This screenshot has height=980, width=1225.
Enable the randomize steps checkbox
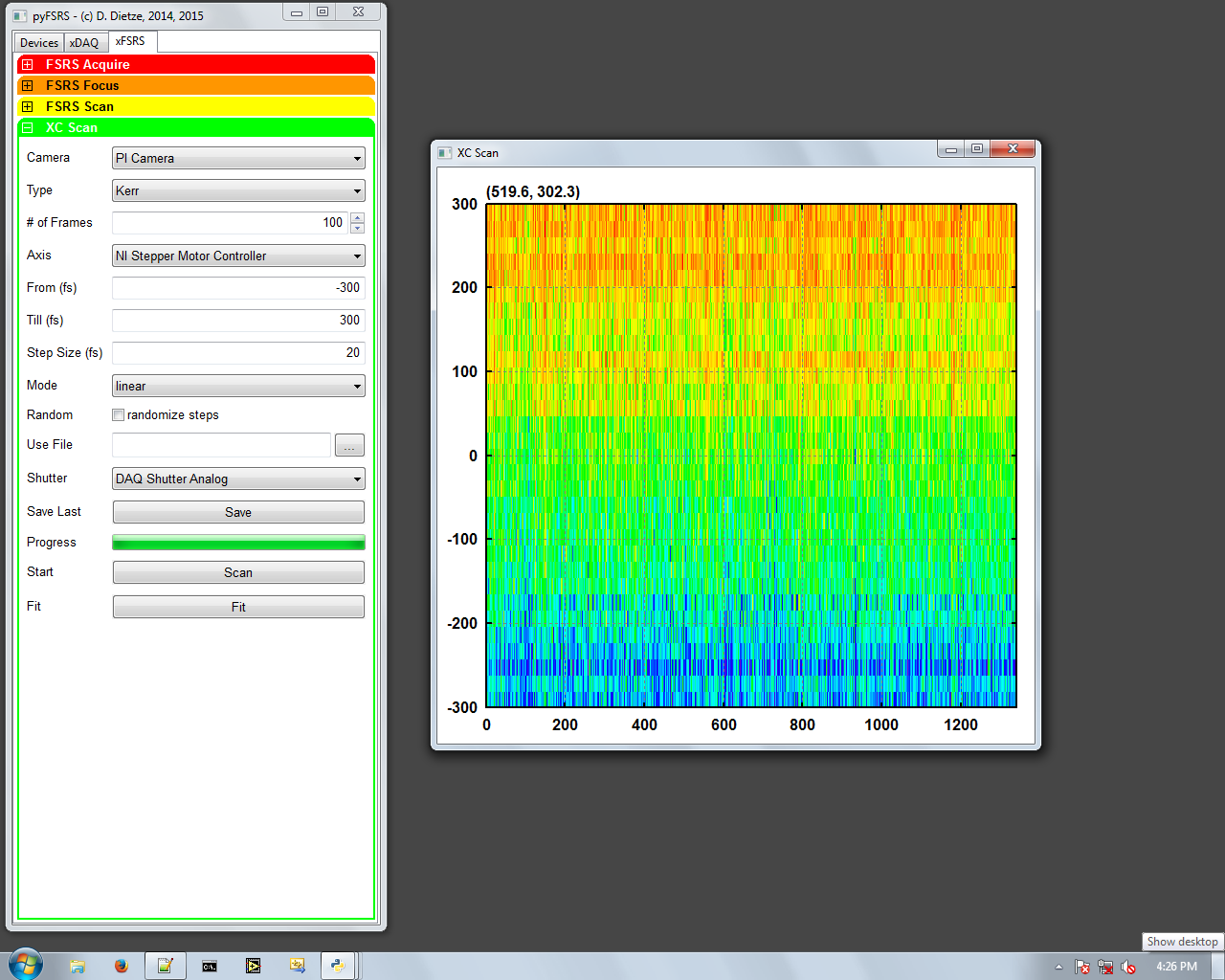119,414
